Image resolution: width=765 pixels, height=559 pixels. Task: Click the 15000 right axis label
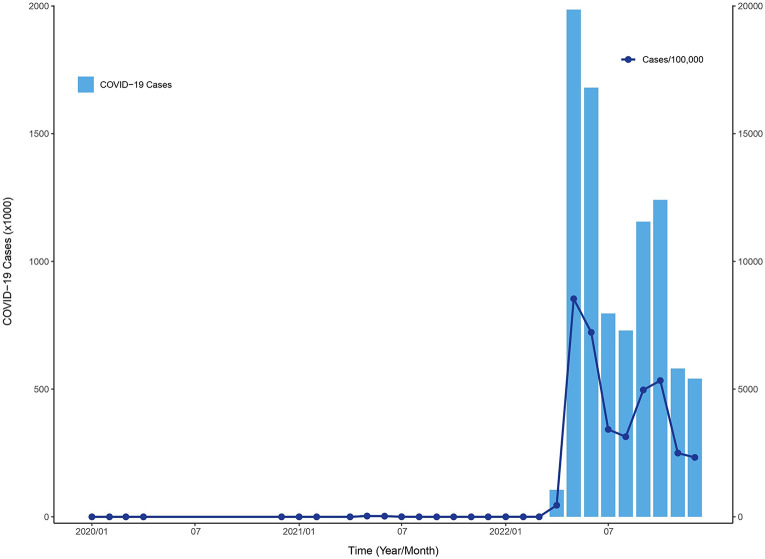tap(751, 134)
